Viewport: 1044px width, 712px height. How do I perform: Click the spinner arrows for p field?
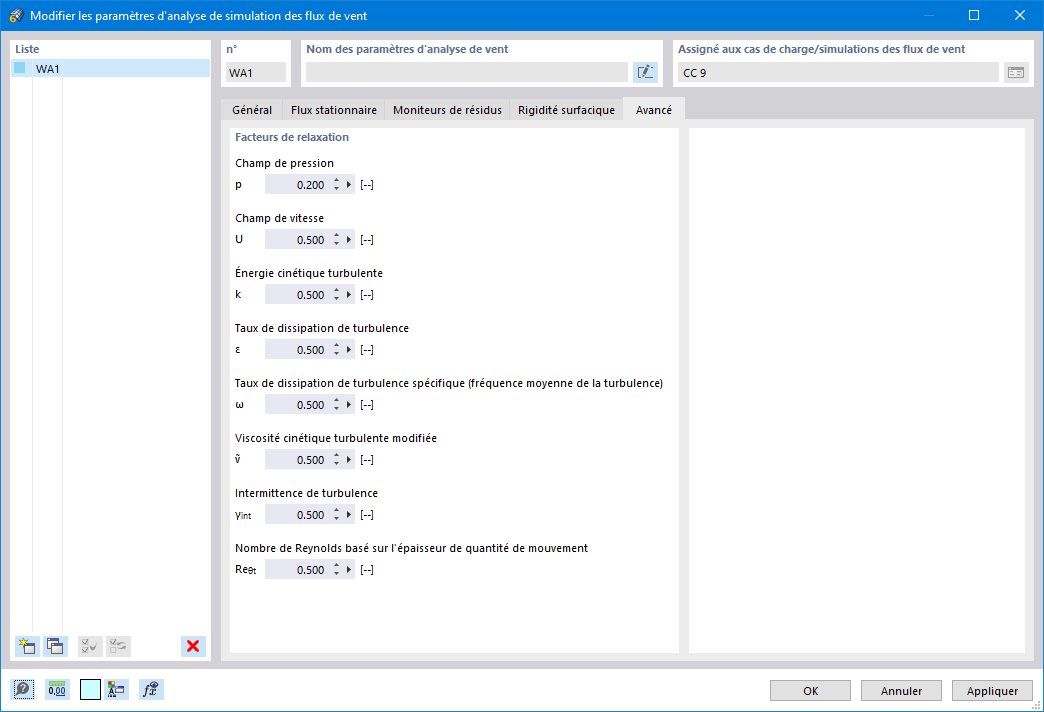coord(337,184)
